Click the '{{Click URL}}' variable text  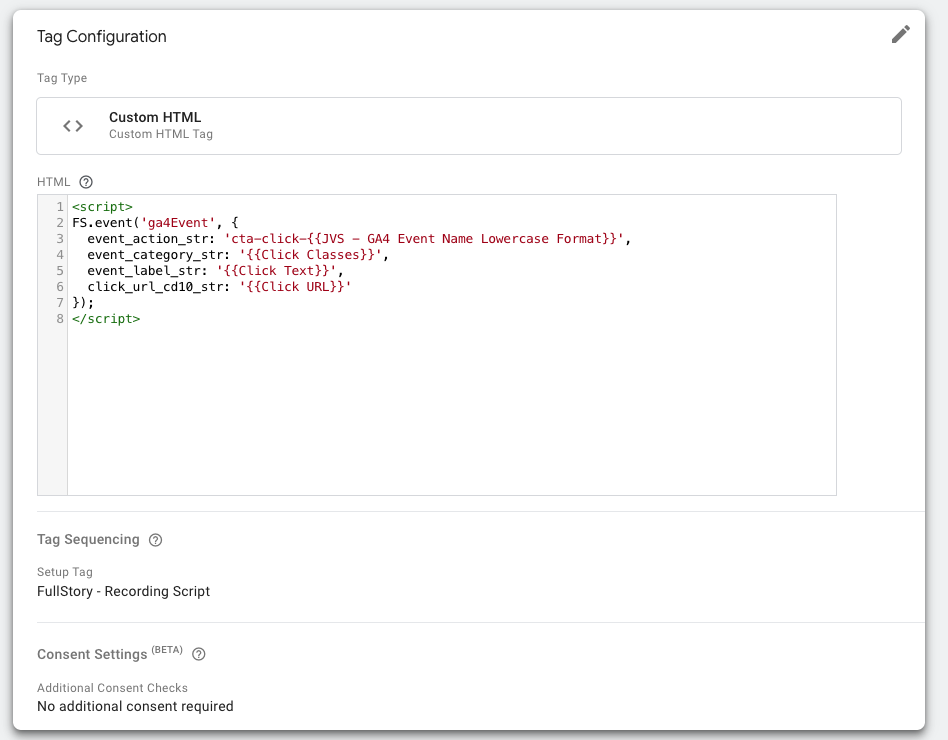[x=295, y=287]
